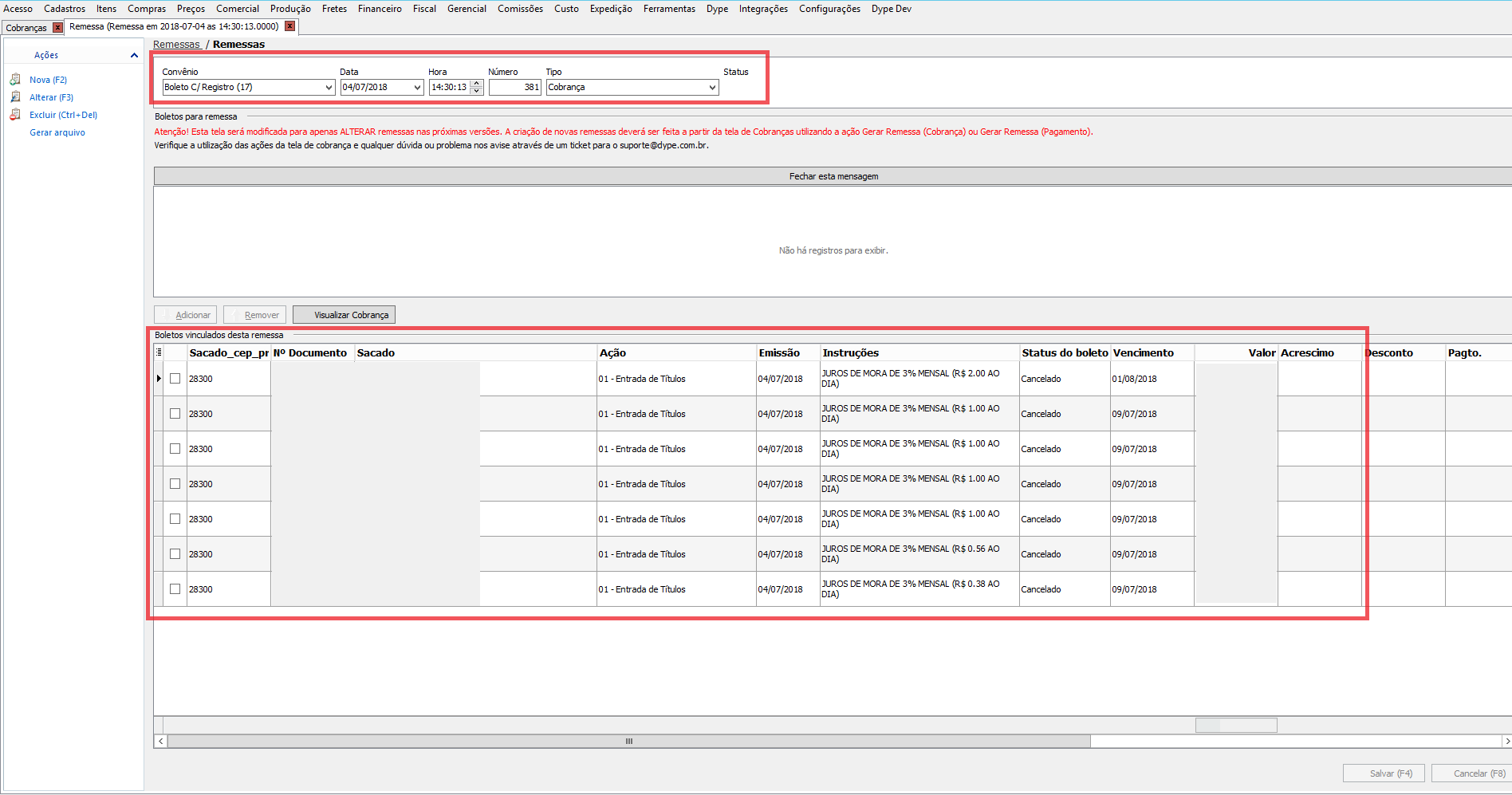Open the Configurações menu
The width and height of the screenshot is (1512, 795).
829,9
